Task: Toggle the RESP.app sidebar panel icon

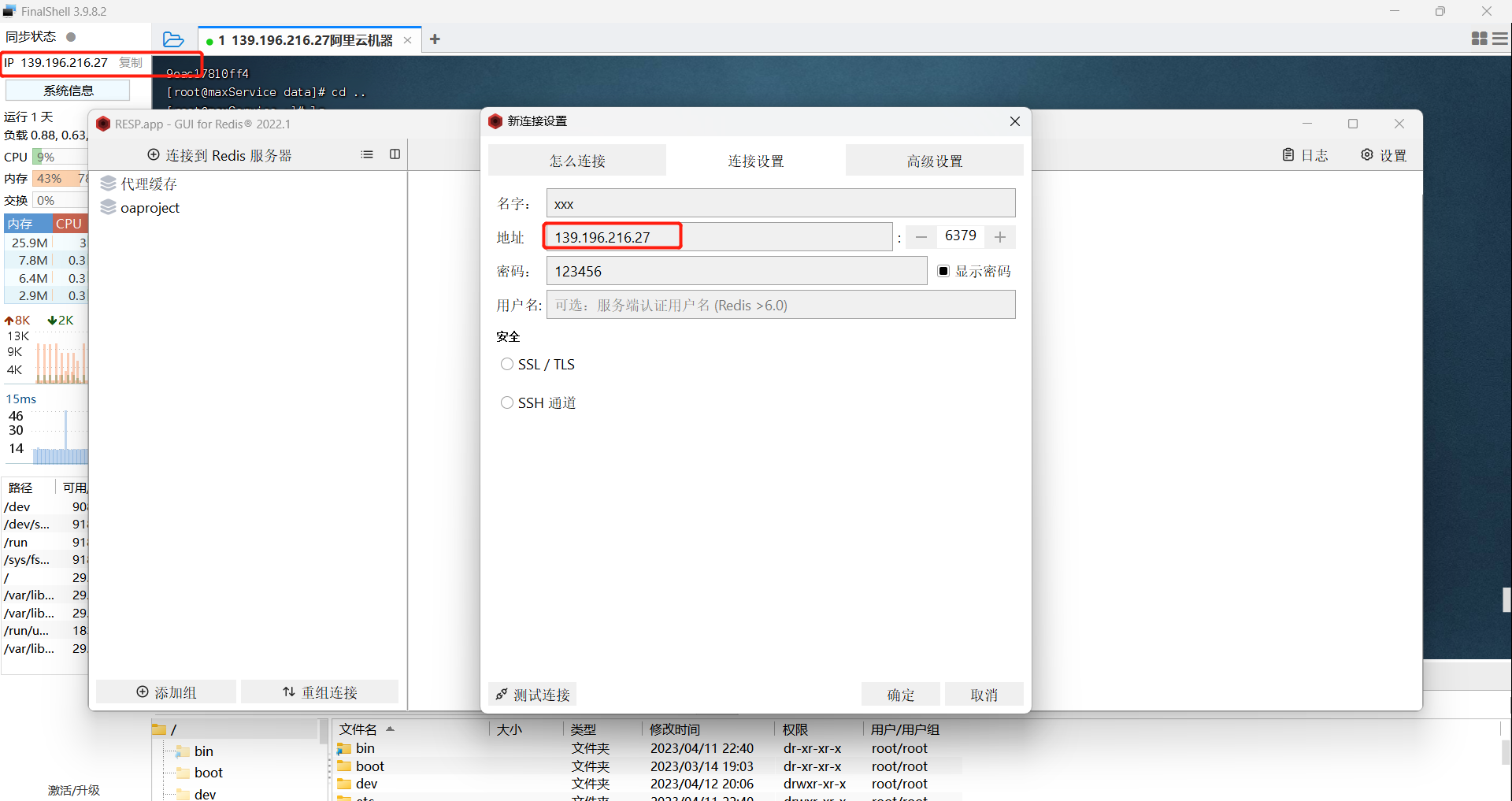Action: (x=395, y=154)
